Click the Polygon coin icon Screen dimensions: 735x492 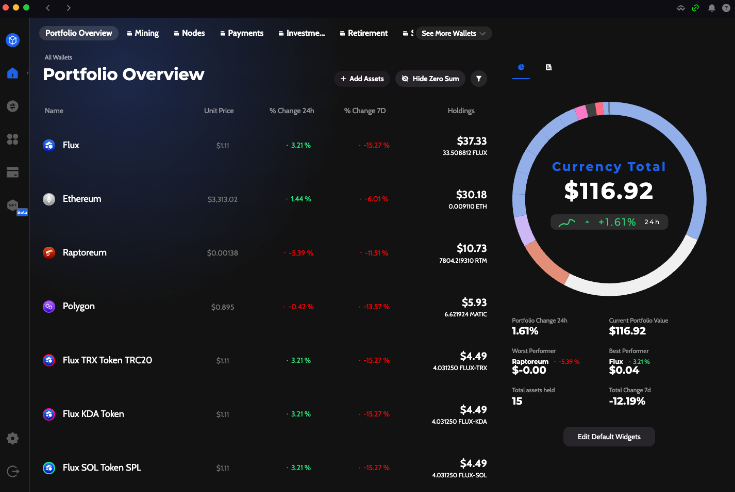(49, 306)
